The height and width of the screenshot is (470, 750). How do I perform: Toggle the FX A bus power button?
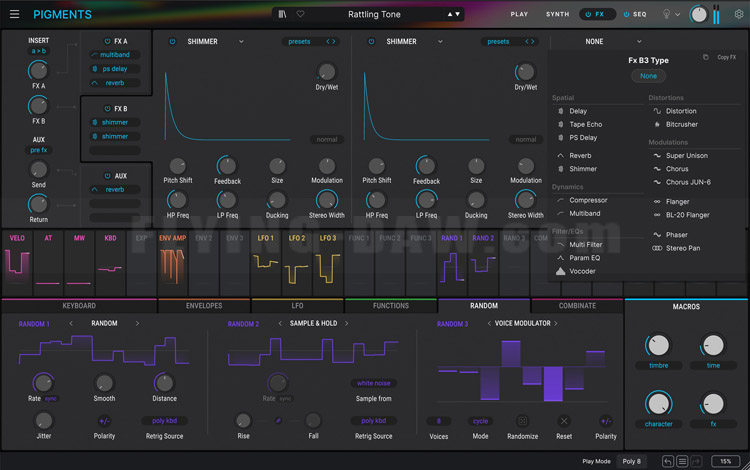[x=107, y=42]
